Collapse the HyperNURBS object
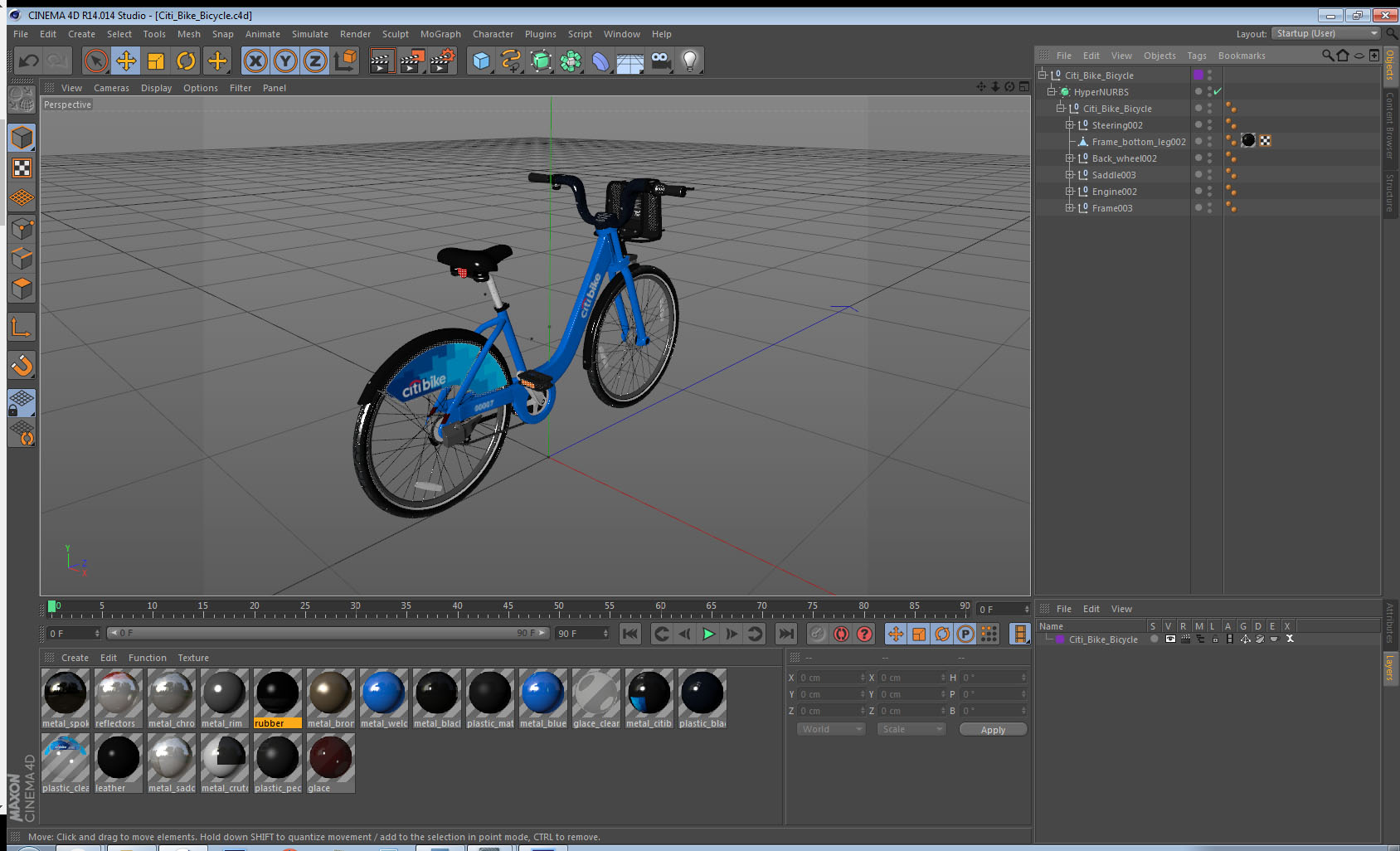The height and width of the screenshot is (851, 1400). [x=1052, y=92]
